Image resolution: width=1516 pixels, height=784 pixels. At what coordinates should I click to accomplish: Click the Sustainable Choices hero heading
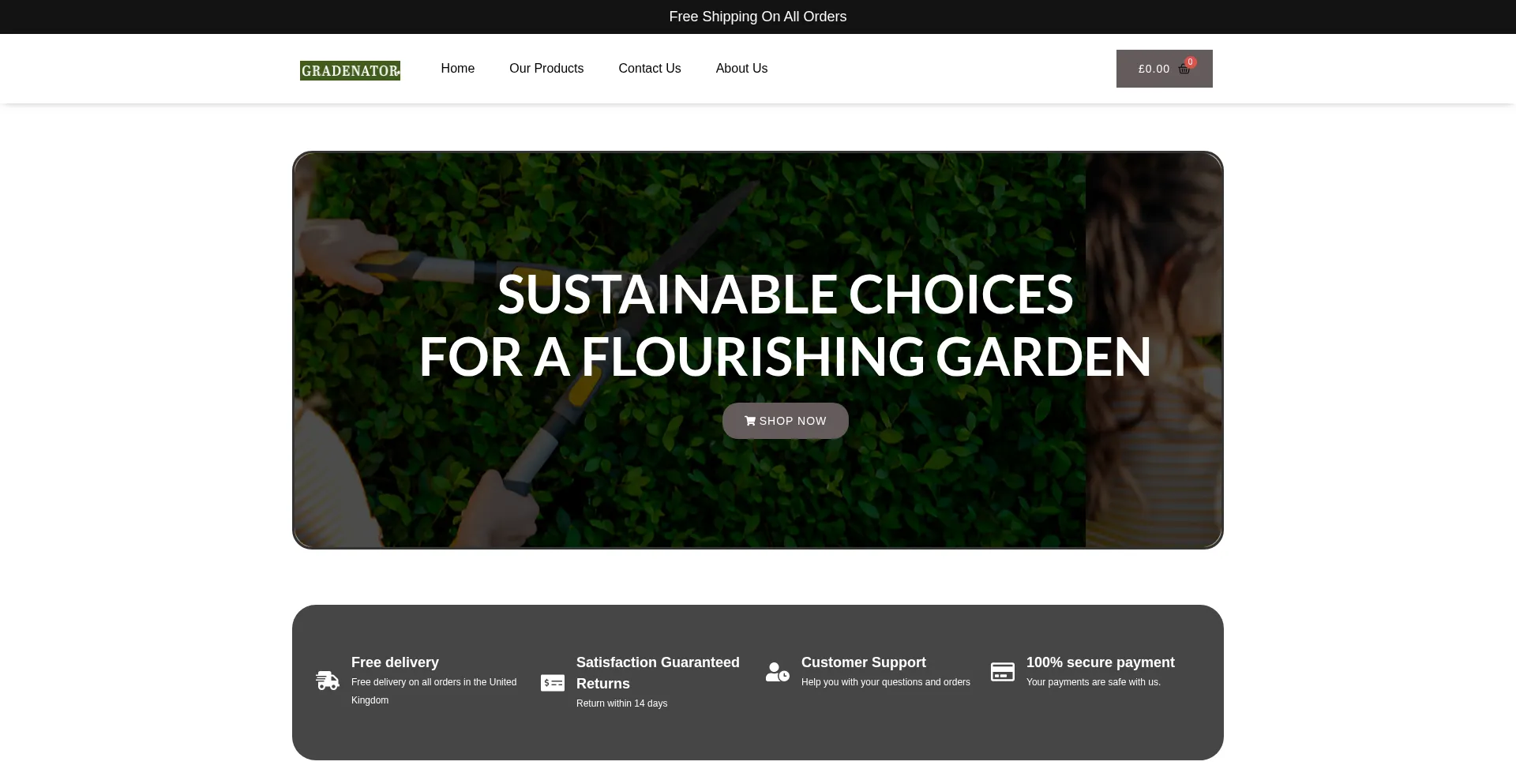pos(786,325)
